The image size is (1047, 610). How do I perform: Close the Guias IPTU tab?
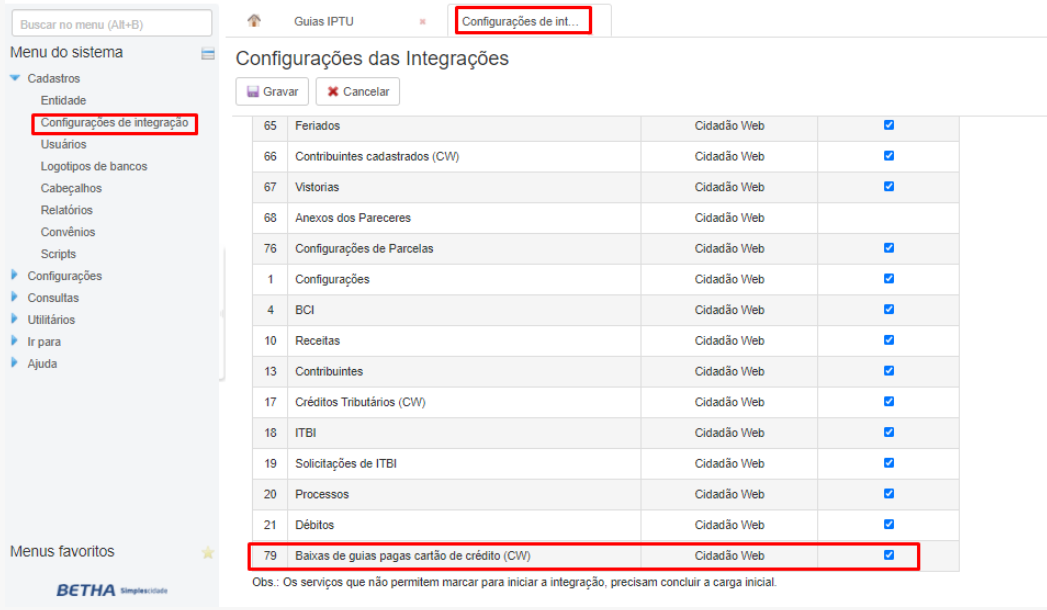click(423, 22)
